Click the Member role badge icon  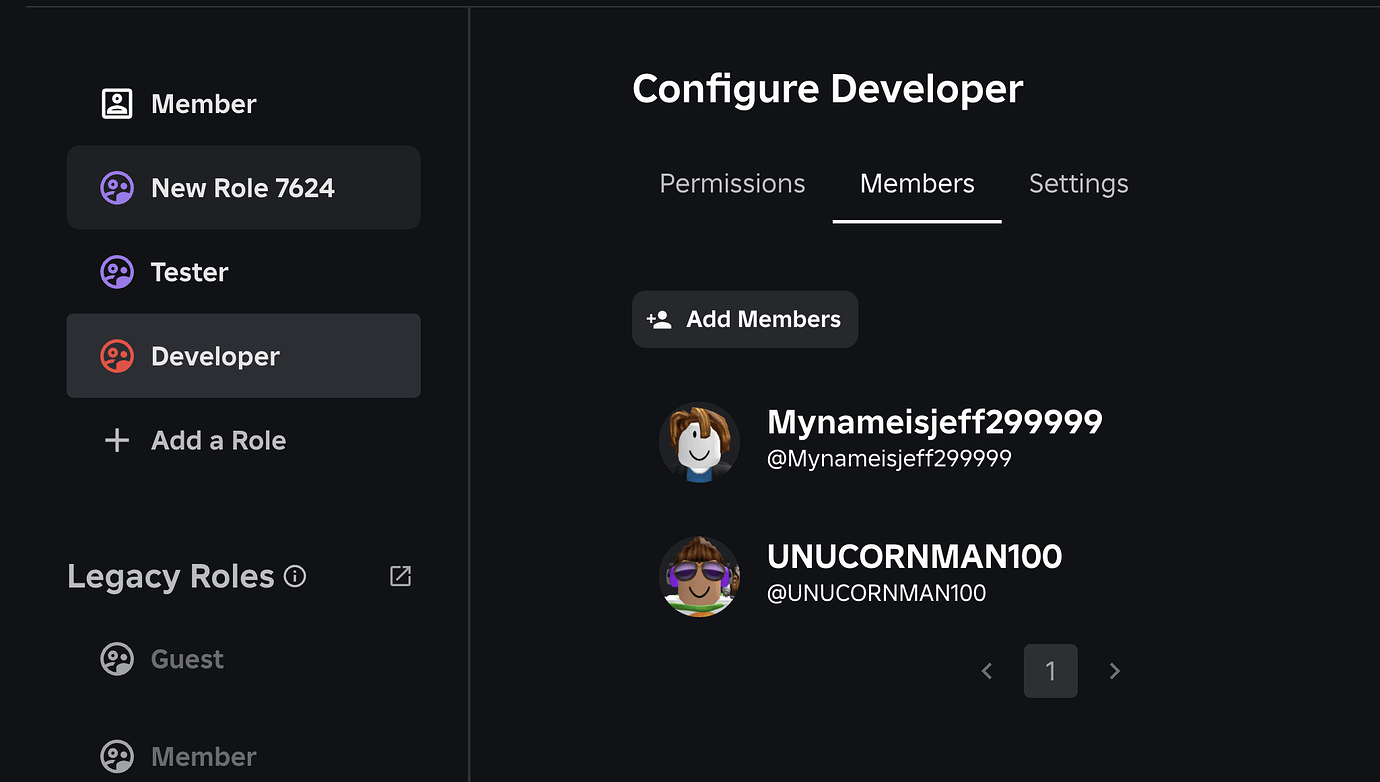pos(117,102)
